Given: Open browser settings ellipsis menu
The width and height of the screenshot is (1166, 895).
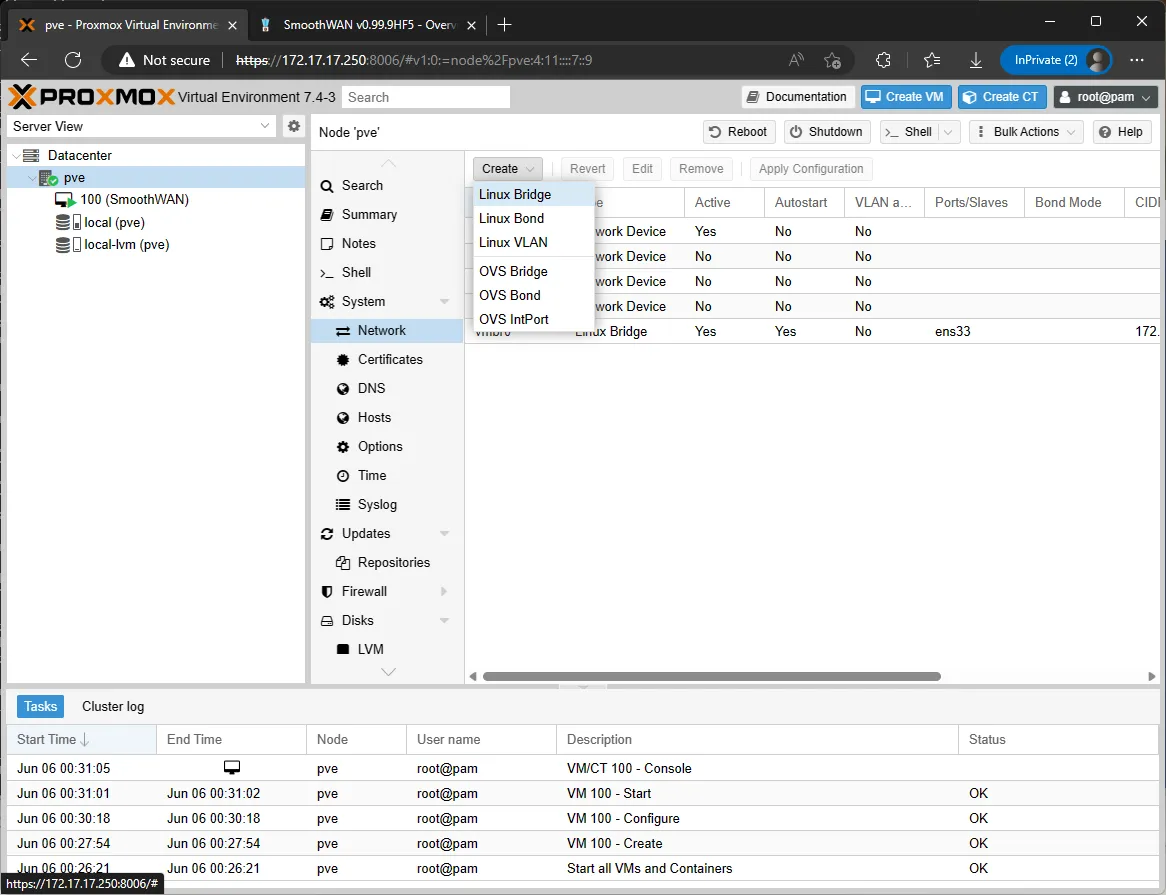Looking at the screenshot, I should [1136, 60].
